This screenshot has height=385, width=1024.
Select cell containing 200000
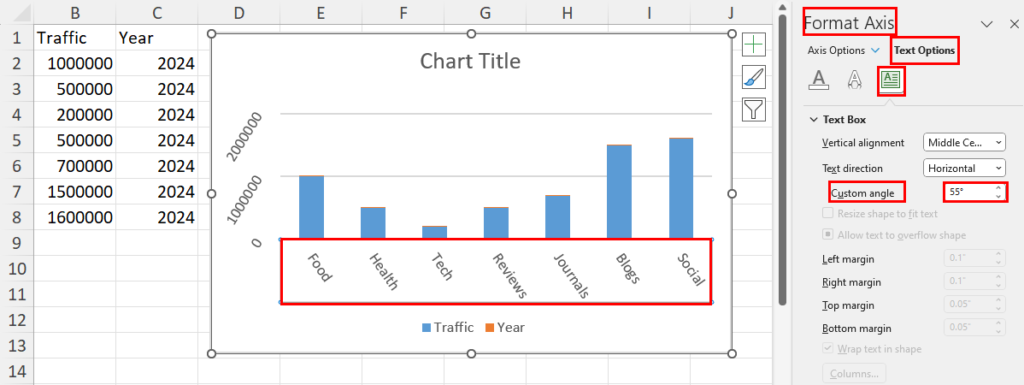[x=75, y=115]
